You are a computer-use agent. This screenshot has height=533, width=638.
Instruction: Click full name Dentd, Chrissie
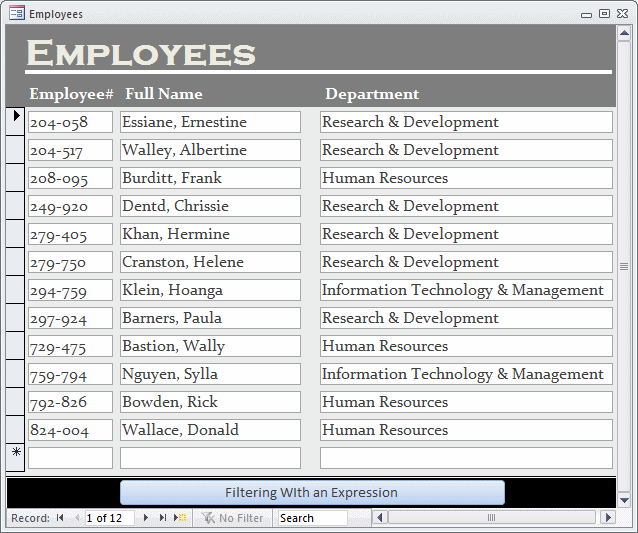click(210, 206)
